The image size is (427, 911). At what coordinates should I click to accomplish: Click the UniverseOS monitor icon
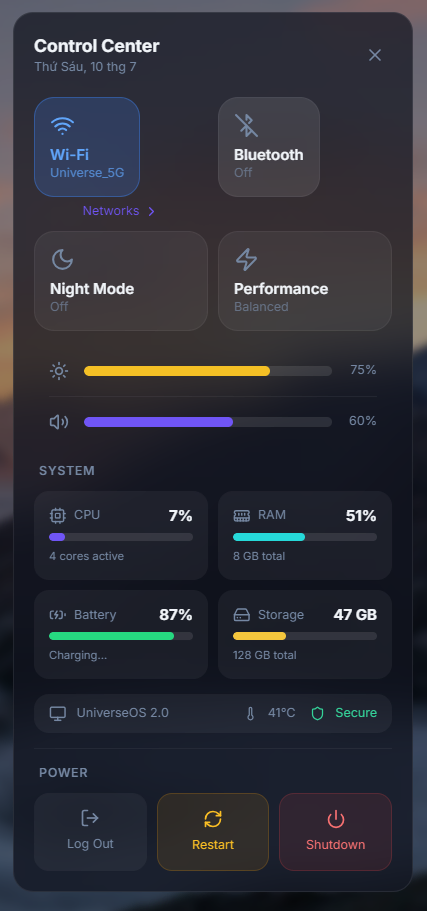tap(58, 713)
